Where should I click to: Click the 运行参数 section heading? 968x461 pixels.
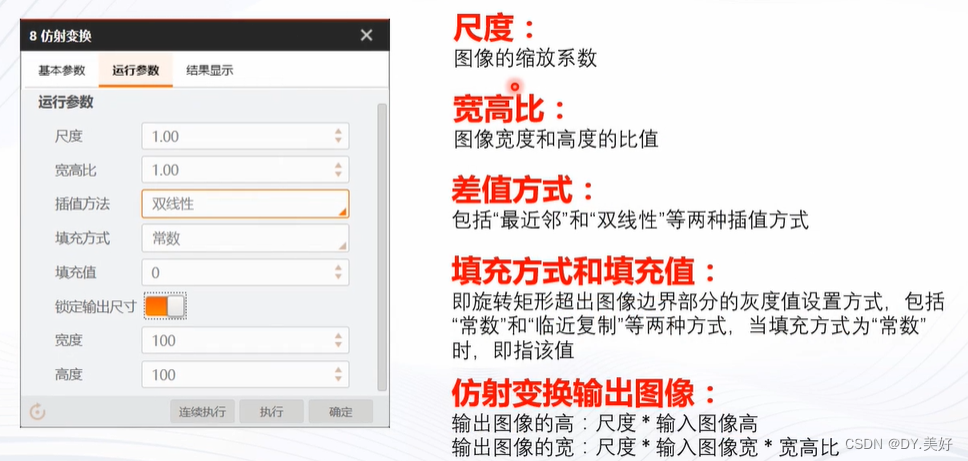pos(65,102)
